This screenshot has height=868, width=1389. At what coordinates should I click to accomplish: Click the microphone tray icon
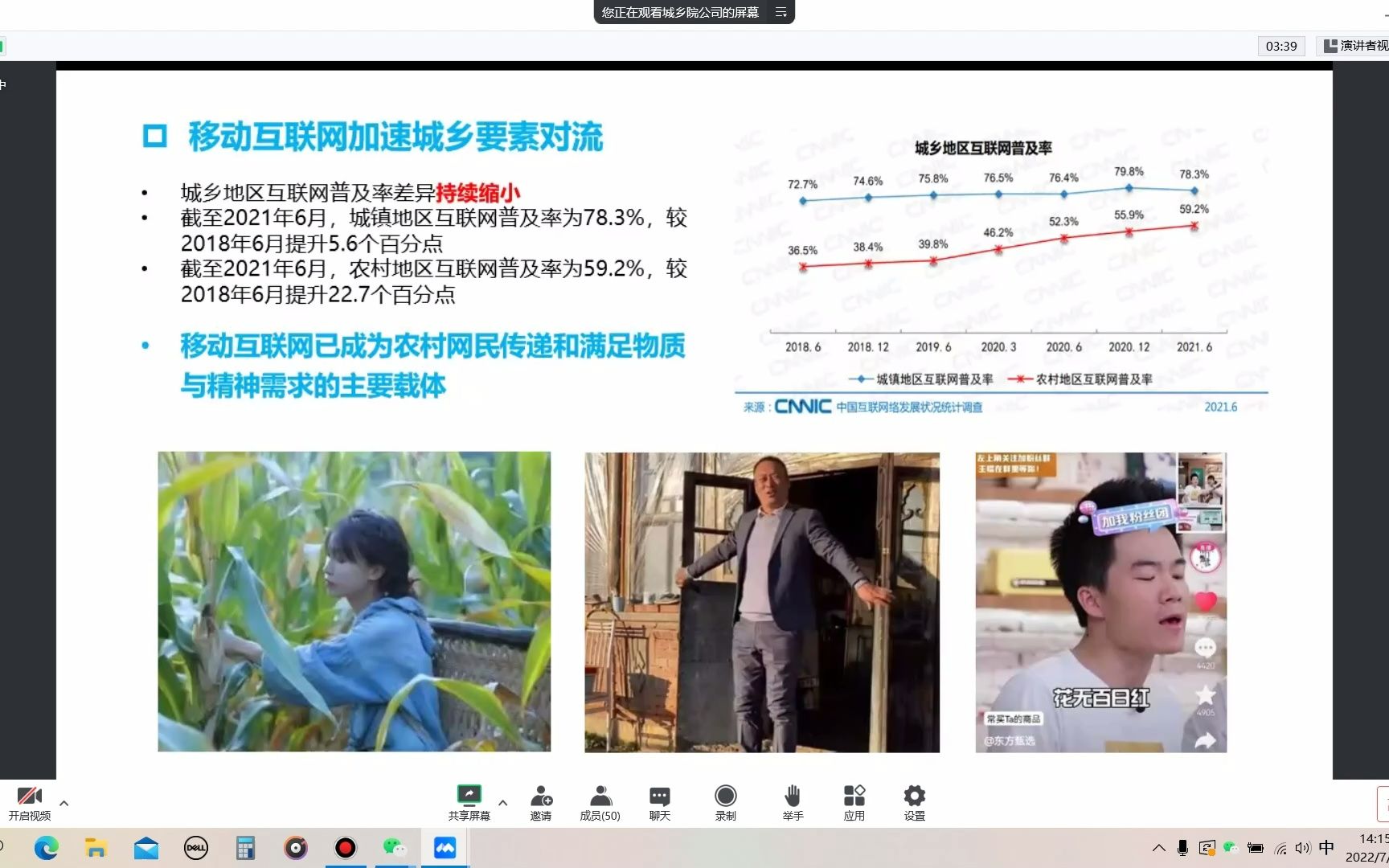(1182, 848)
